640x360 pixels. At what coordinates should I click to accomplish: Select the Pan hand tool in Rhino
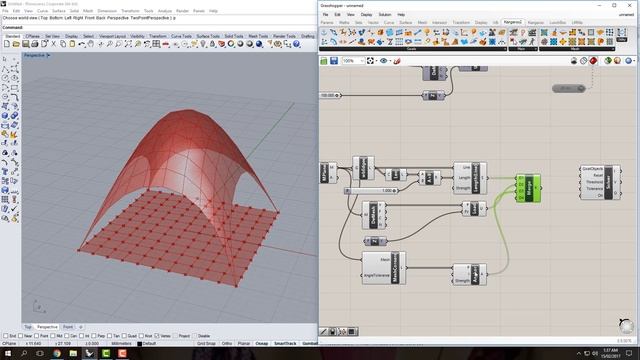coord(91,44)
